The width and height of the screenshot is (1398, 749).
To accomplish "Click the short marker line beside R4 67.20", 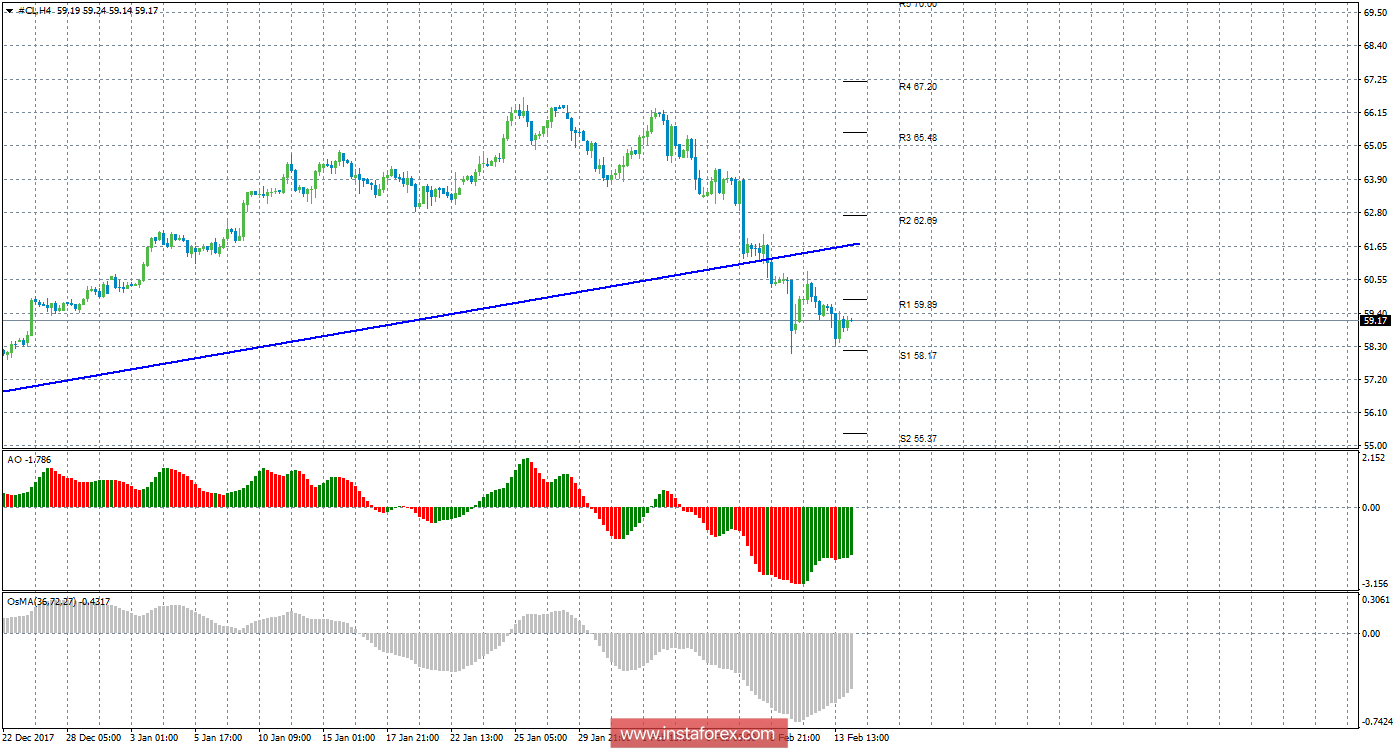I will point(854,81).
